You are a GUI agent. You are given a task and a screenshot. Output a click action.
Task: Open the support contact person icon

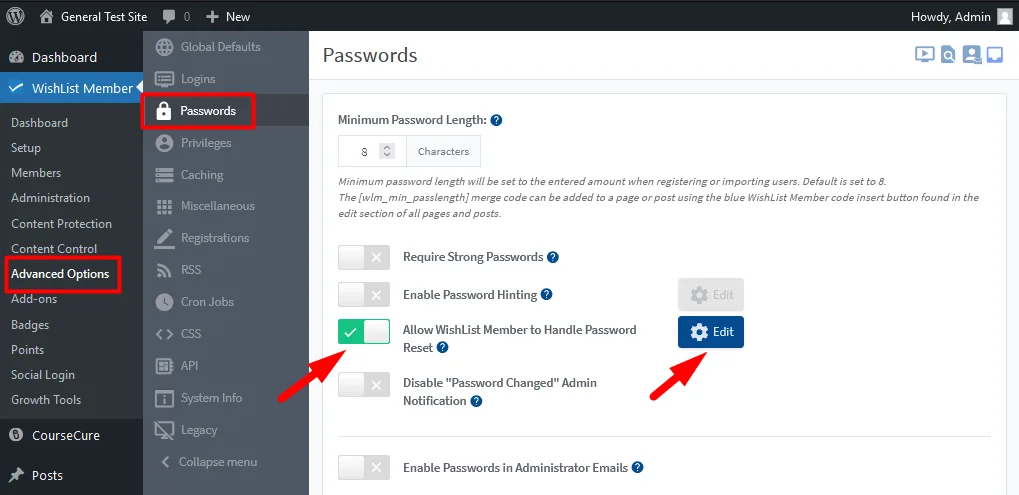(x=972, y=55)
